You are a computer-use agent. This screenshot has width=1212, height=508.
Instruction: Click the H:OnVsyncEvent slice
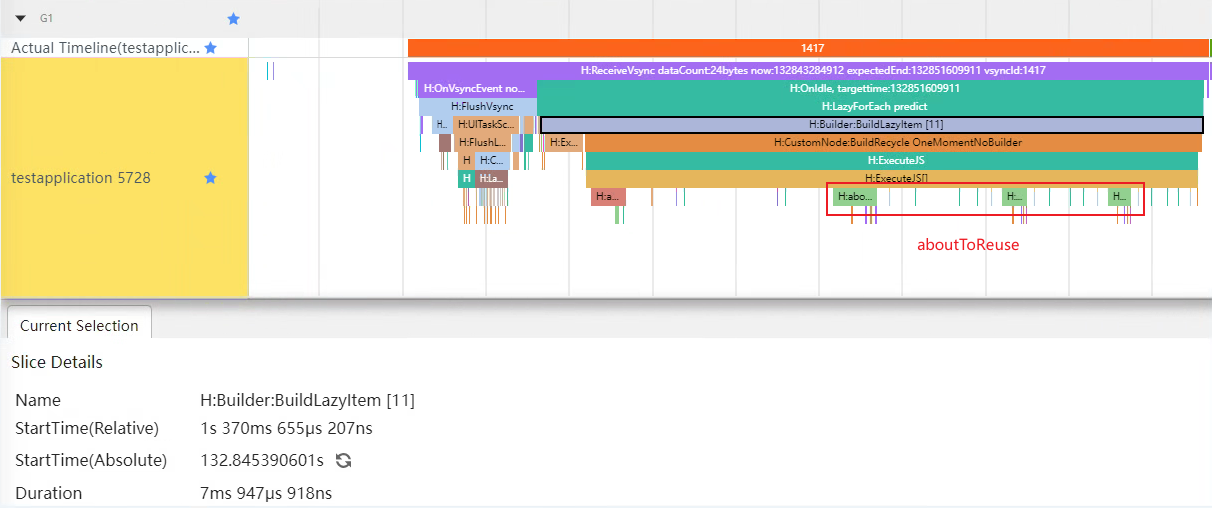[475, 89]
